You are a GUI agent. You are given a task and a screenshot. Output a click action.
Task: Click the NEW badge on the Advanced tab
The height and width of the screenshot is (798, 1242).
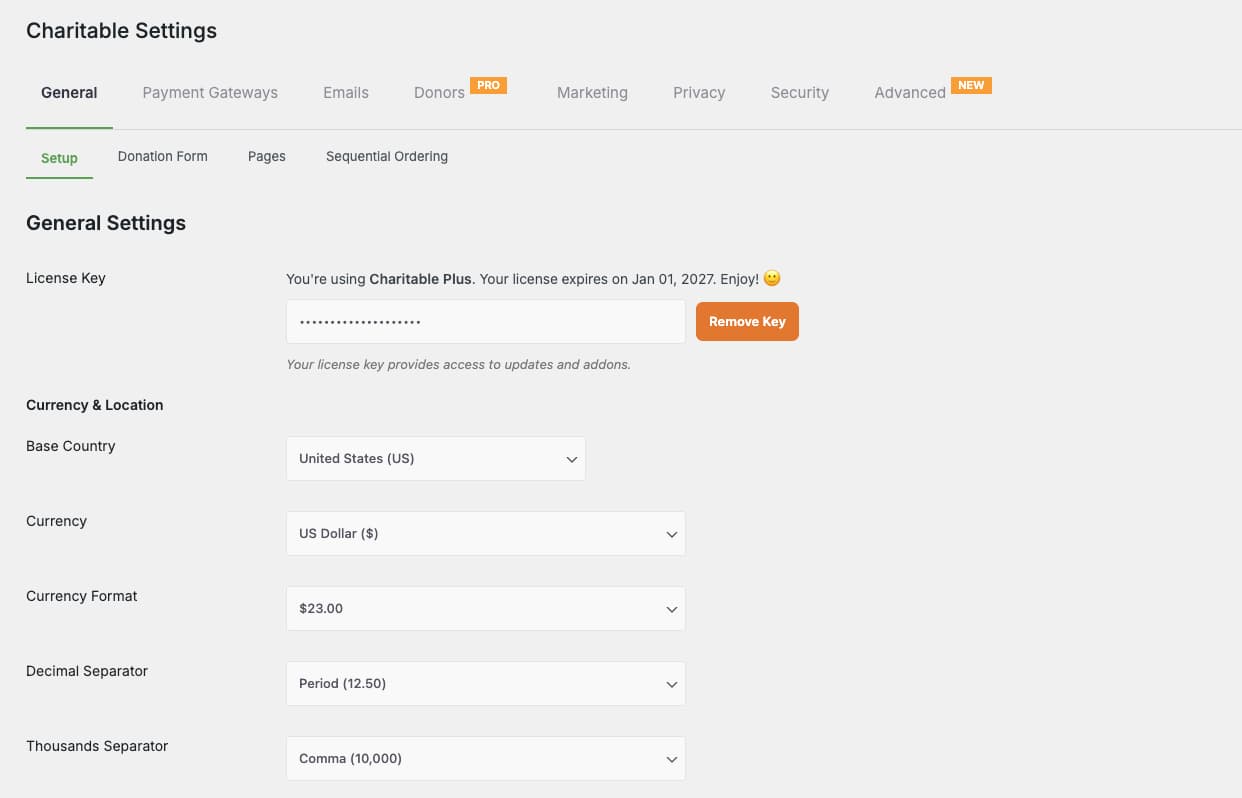point(971,85)
